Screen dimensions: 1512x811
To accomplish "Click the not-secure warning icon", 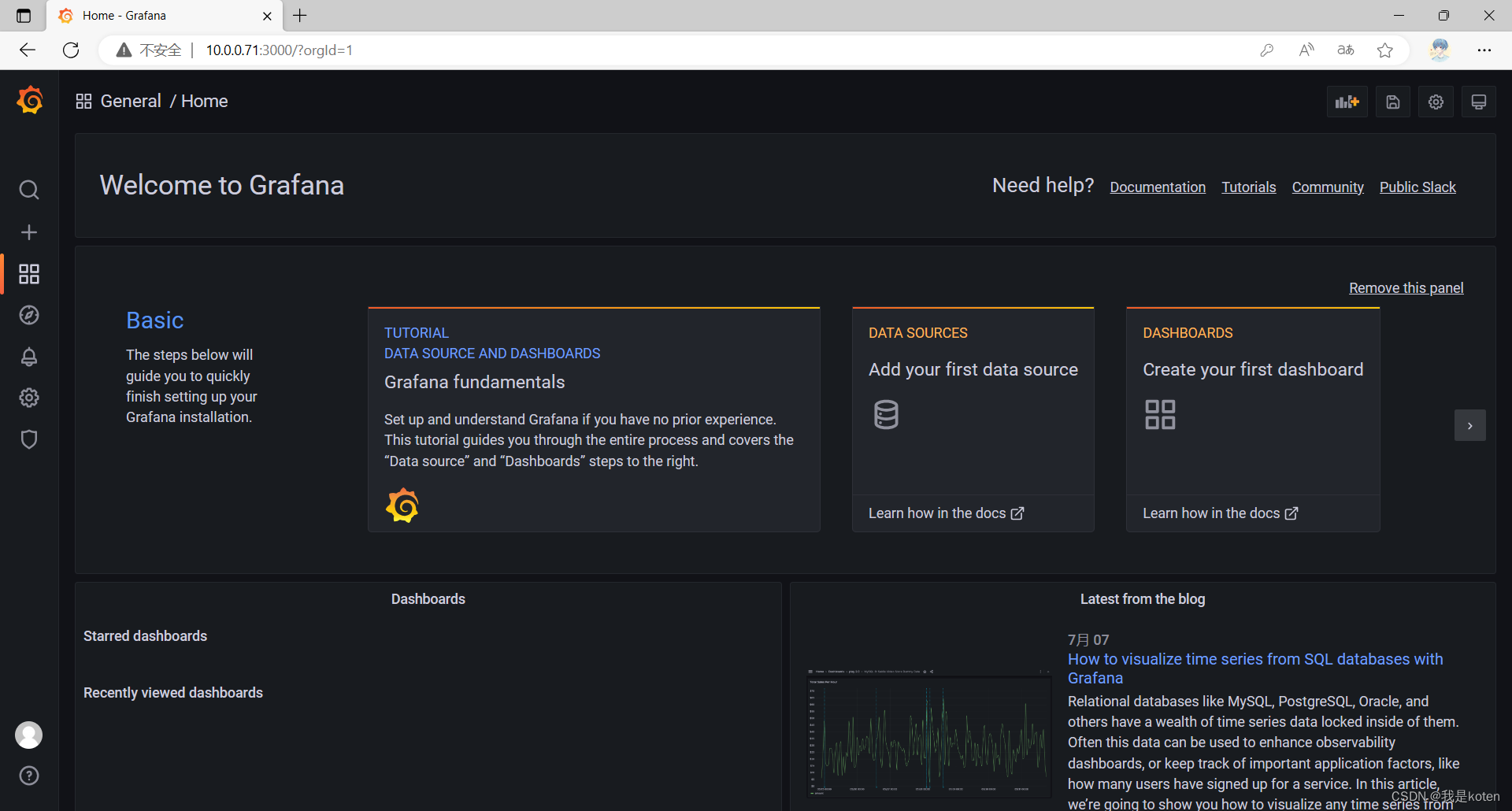I will [124, 50].
